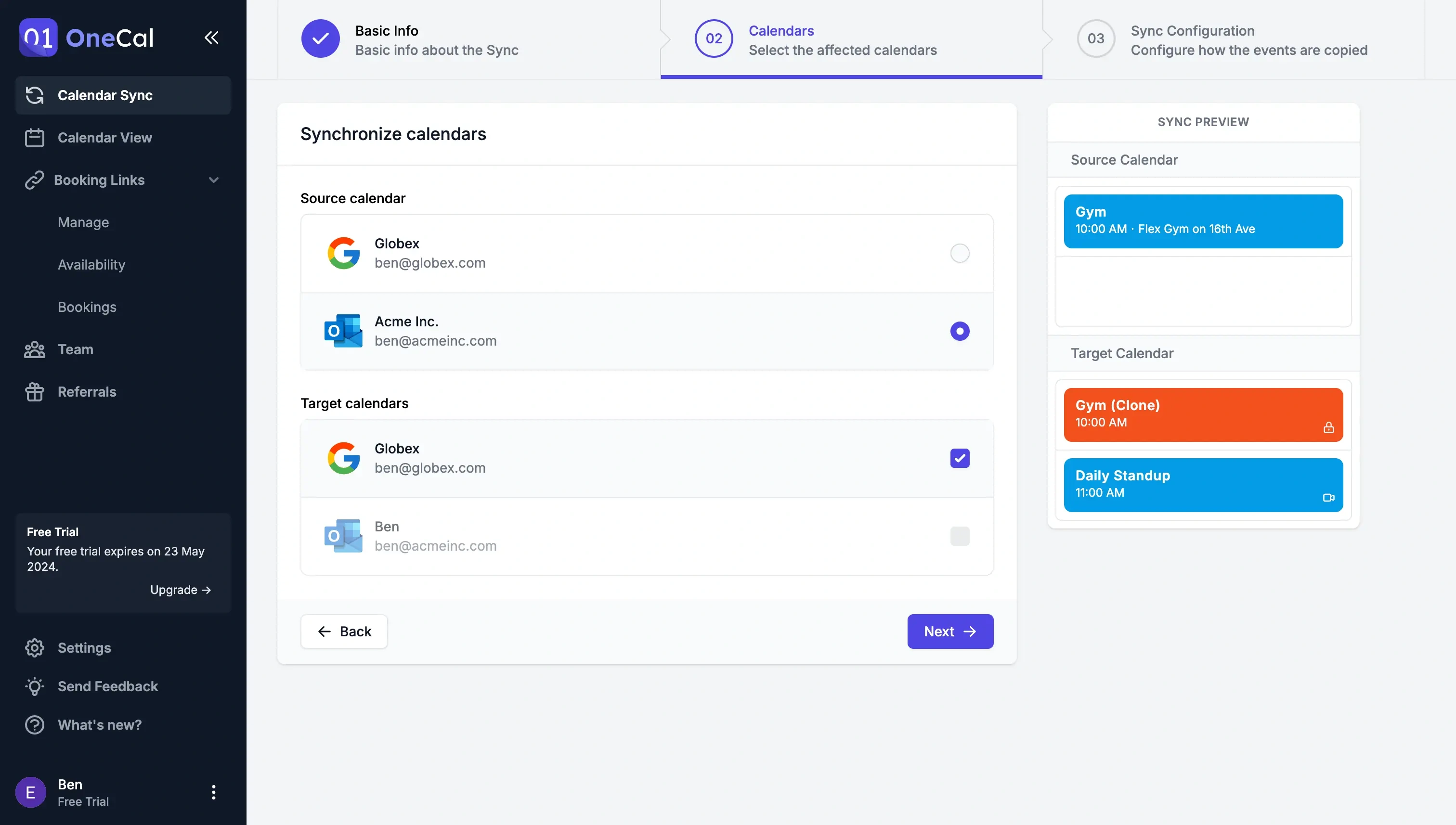Click the Booking Links sidebar icon
The image size is (1456, 825).
point(35,180)
